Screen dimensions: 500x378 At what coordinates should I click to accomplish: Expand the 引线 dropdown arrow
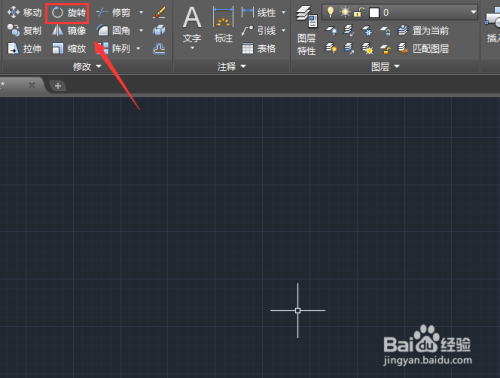point(283,31)
